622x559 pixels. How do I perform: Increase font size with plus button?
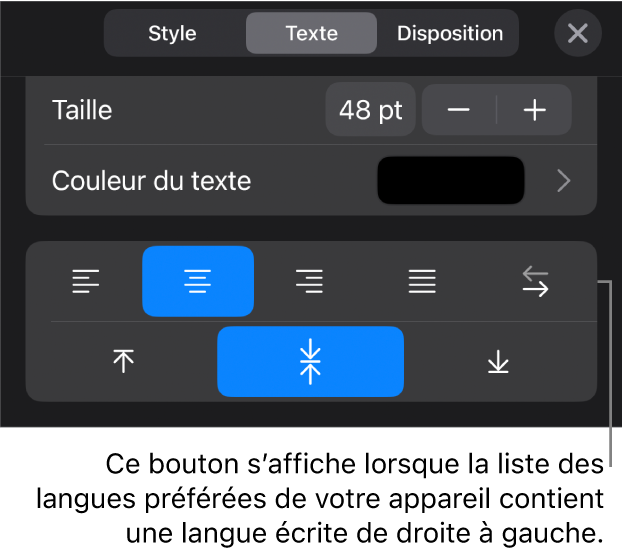click(534, 110)
